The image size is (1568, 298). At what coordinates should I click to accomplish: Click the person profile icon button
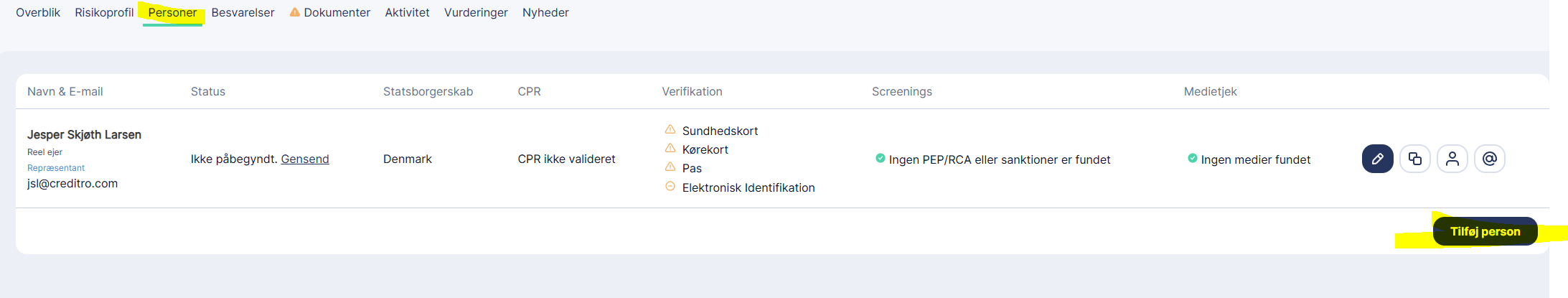point(1452,159)
